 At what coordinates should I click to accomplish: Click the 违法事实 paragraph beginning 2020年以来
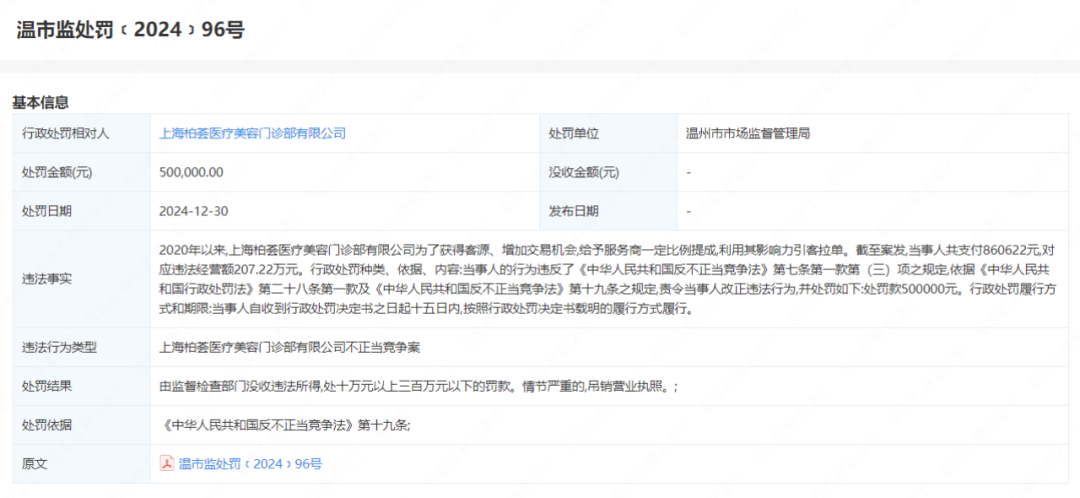click(x=610, y=279)
